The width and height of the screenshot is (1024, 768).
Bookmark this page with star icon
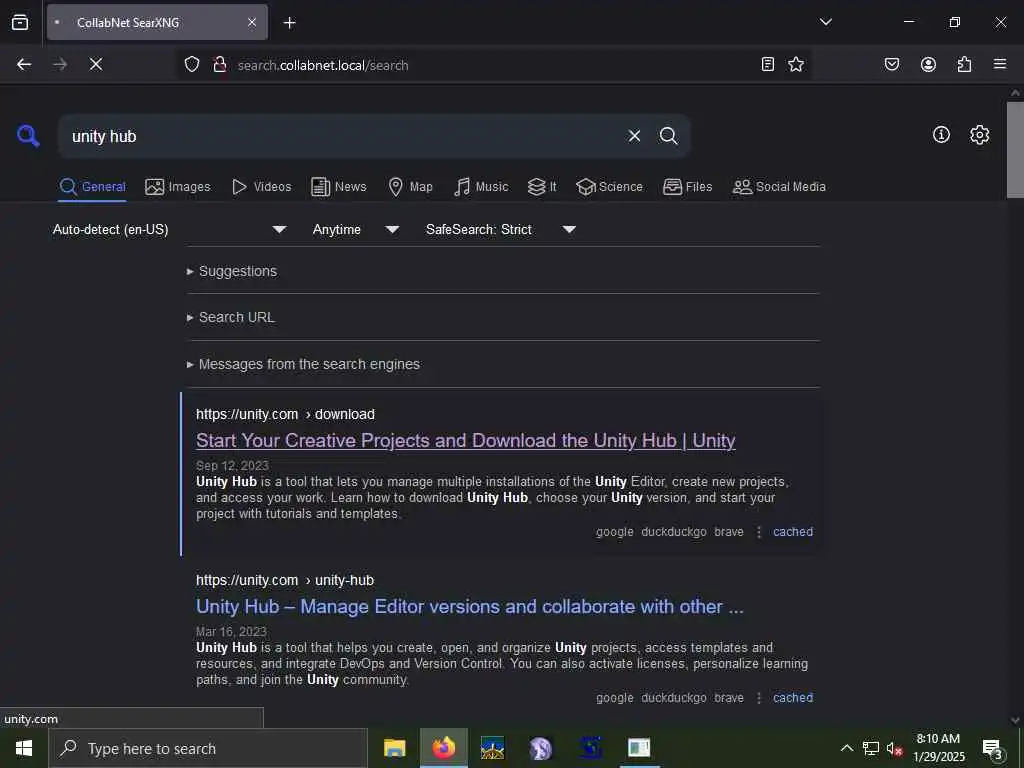tap(795, 64)
